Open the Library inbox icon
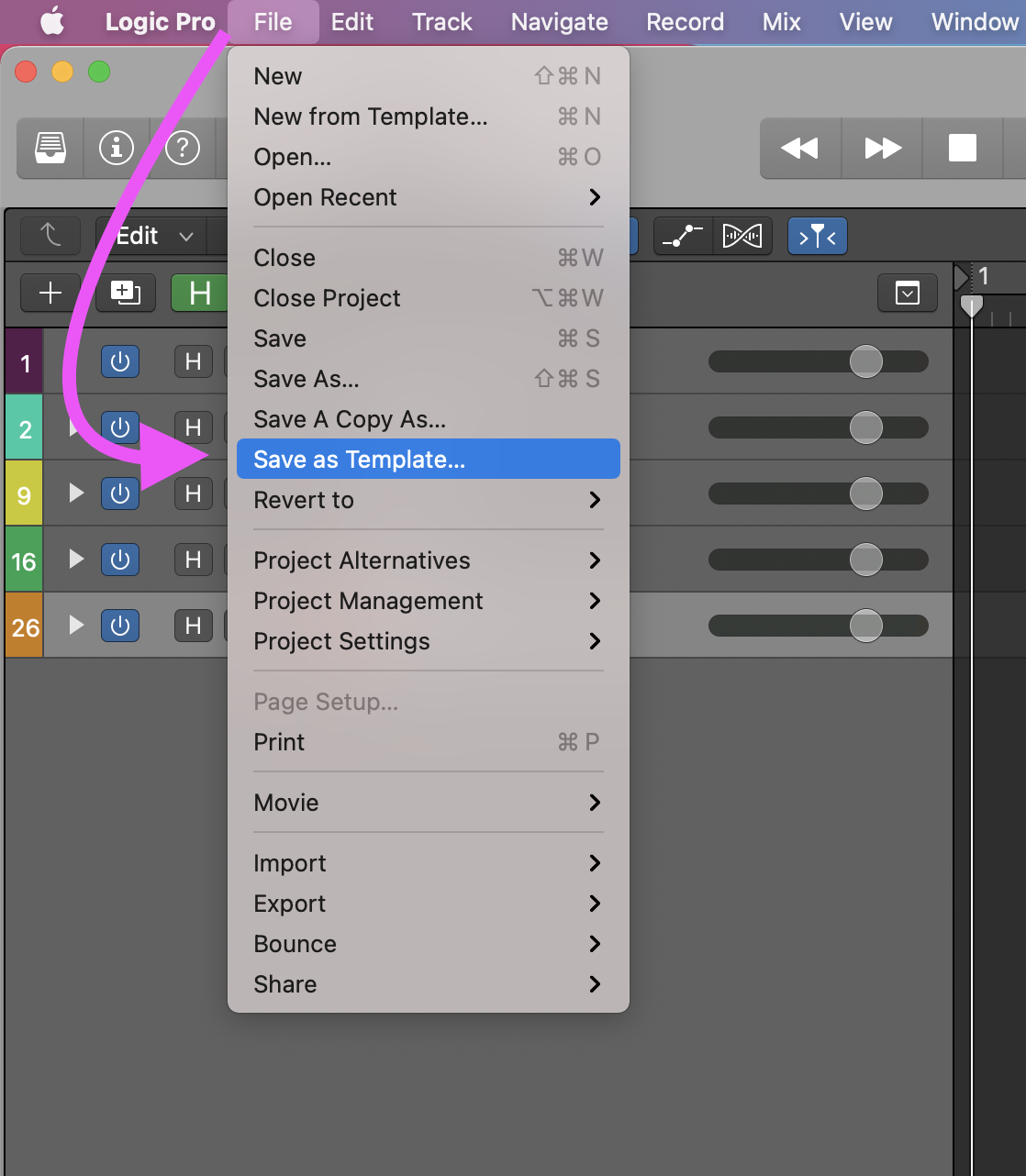The height and width of the screenshot is (1176, 1026). point(50,147)
